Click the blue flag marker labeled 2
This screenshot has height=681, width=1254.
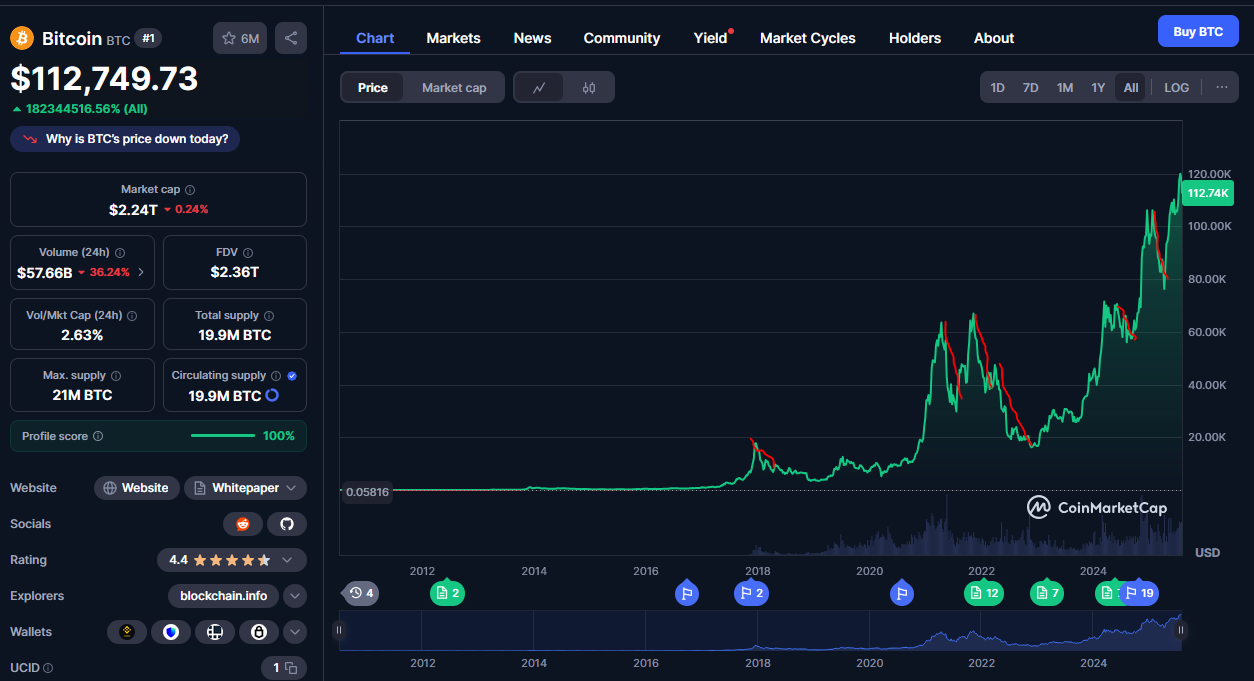[x=751, y=593]
